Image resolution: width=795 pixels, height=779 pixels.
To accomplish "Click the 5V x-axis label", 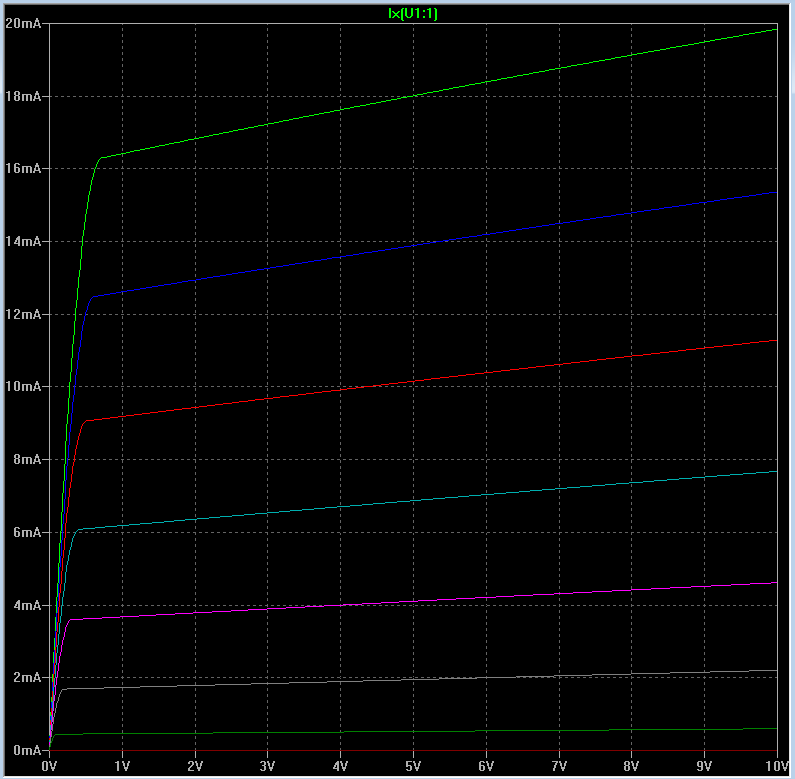I will [413, 766].
